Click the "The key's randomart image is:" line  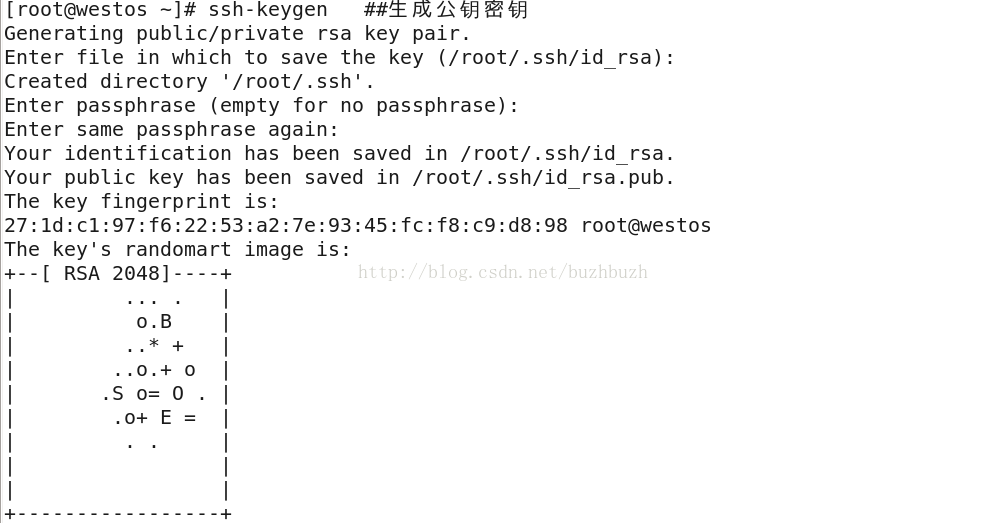[178, 249]
